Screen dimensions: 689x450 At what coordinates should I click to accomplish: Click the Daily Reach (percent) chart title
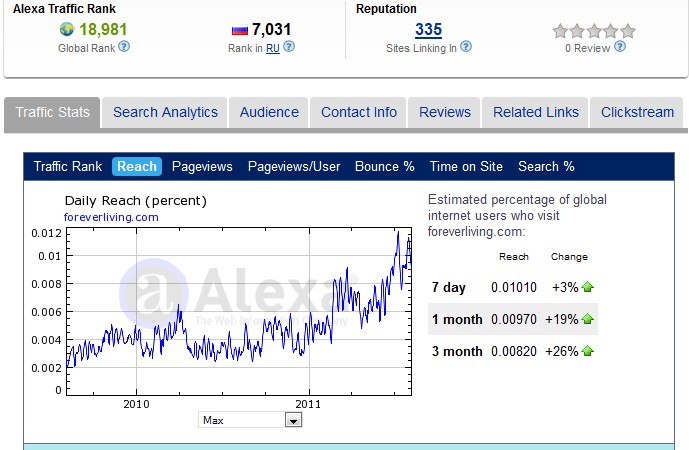pyautogui.click(x=136, y=201)
